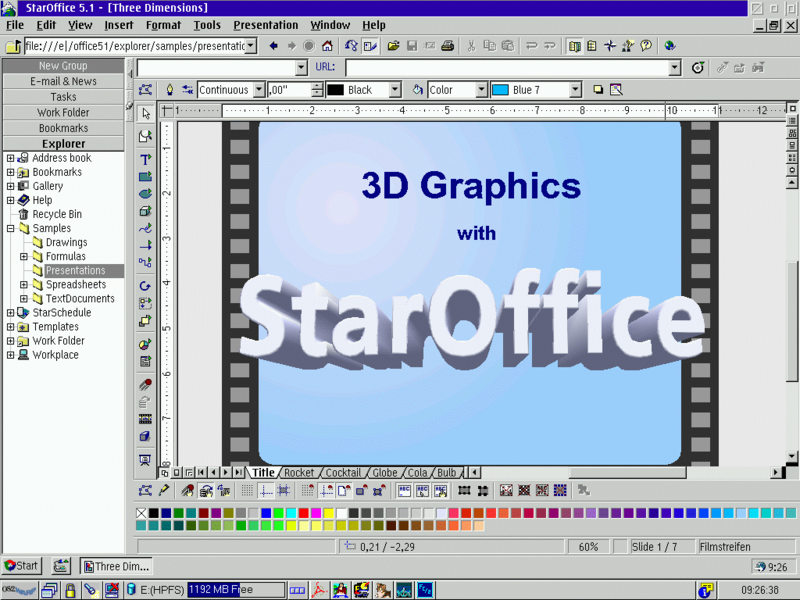The image size is (800, 600).
Task: Open the Presentation menu
Action: [266, 25]
